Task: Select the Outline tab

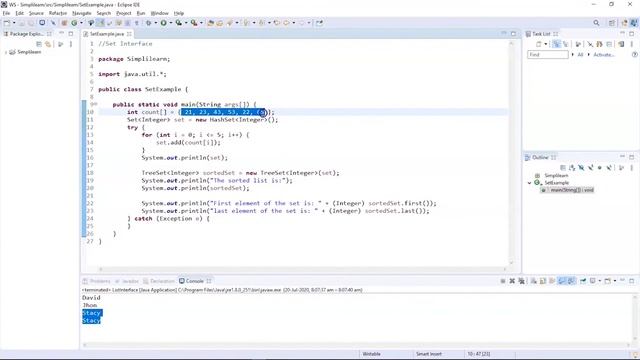Action: (540, 157)
